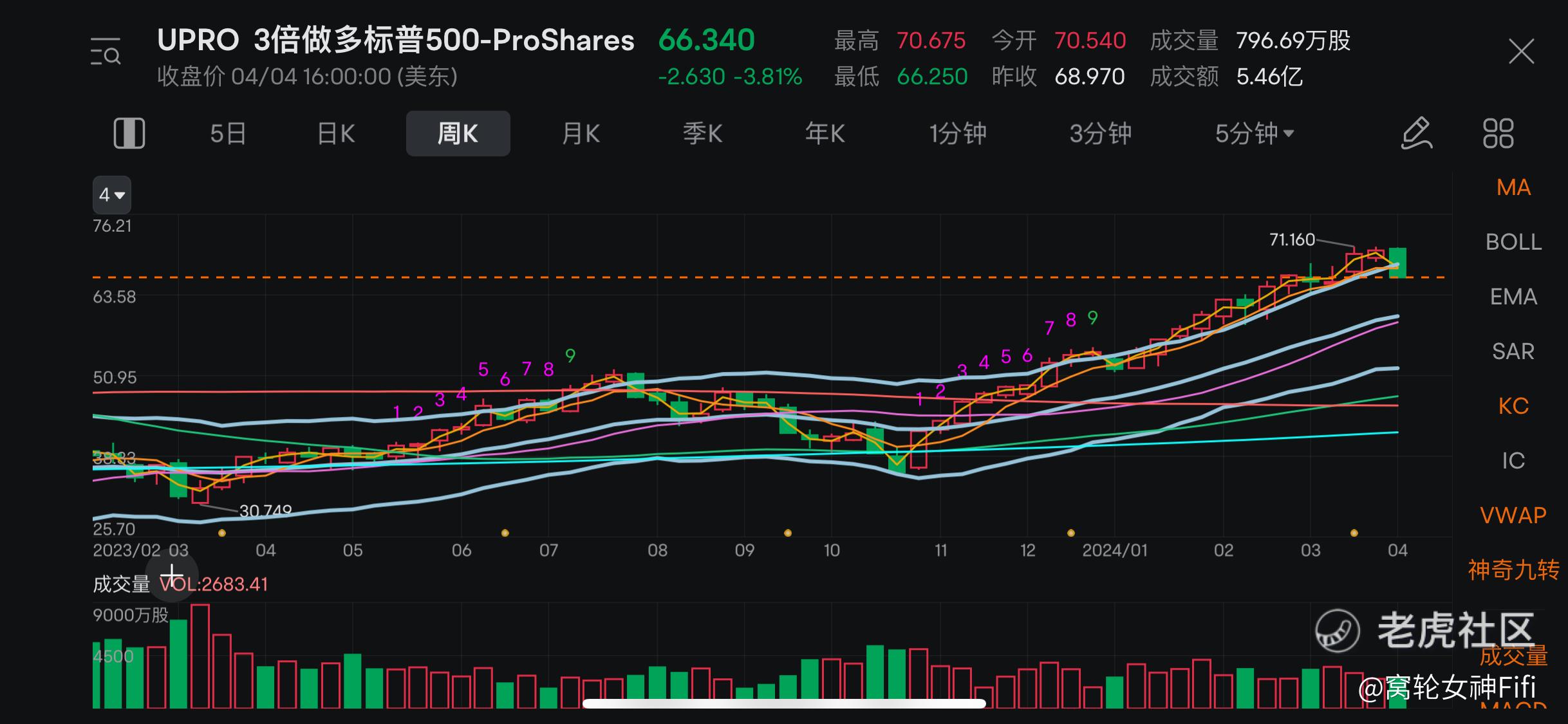Open the stock search list icon
The height and width of the screenshot is (724, 1568).
pos(106,52)
